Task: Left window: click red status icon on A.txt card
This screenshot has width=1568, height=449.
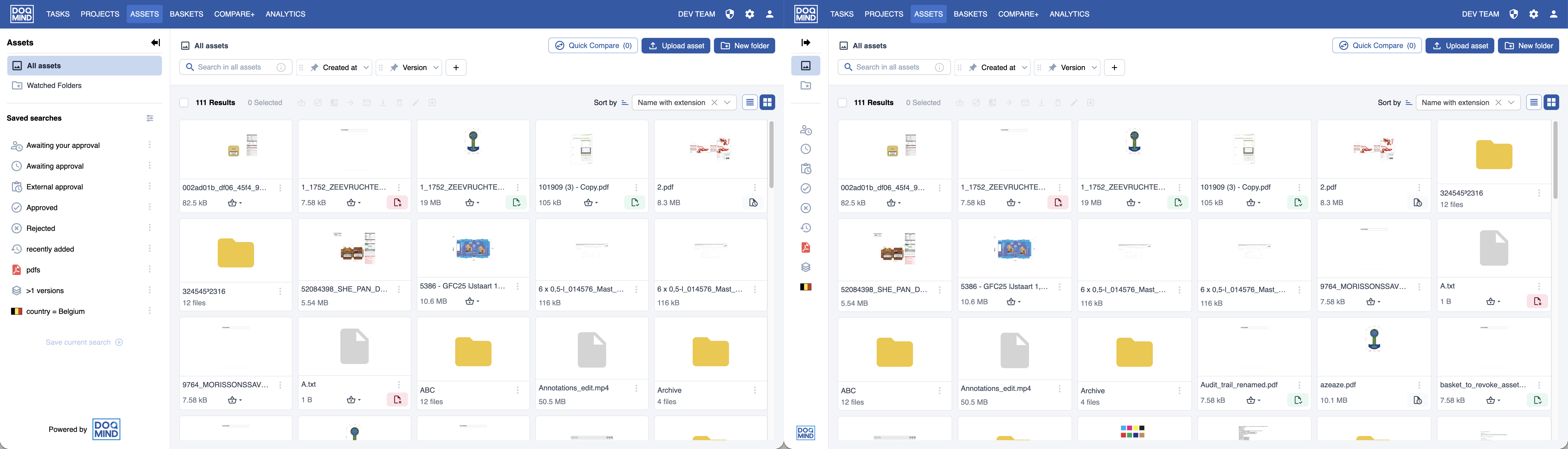Action: (398, 400)
